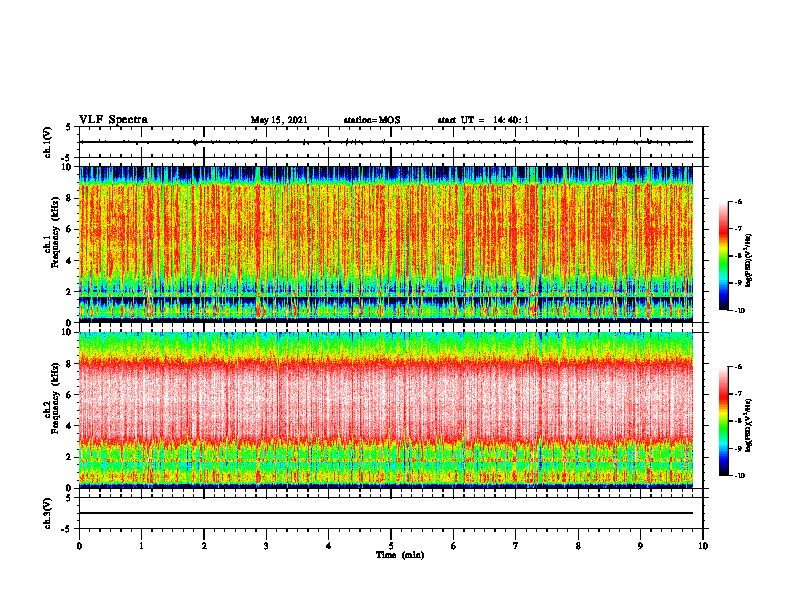Click the "ch.1(V)" waveform axis label
Image resolution: width=792 pixels, height=612 pixels.
coord(47,142)
